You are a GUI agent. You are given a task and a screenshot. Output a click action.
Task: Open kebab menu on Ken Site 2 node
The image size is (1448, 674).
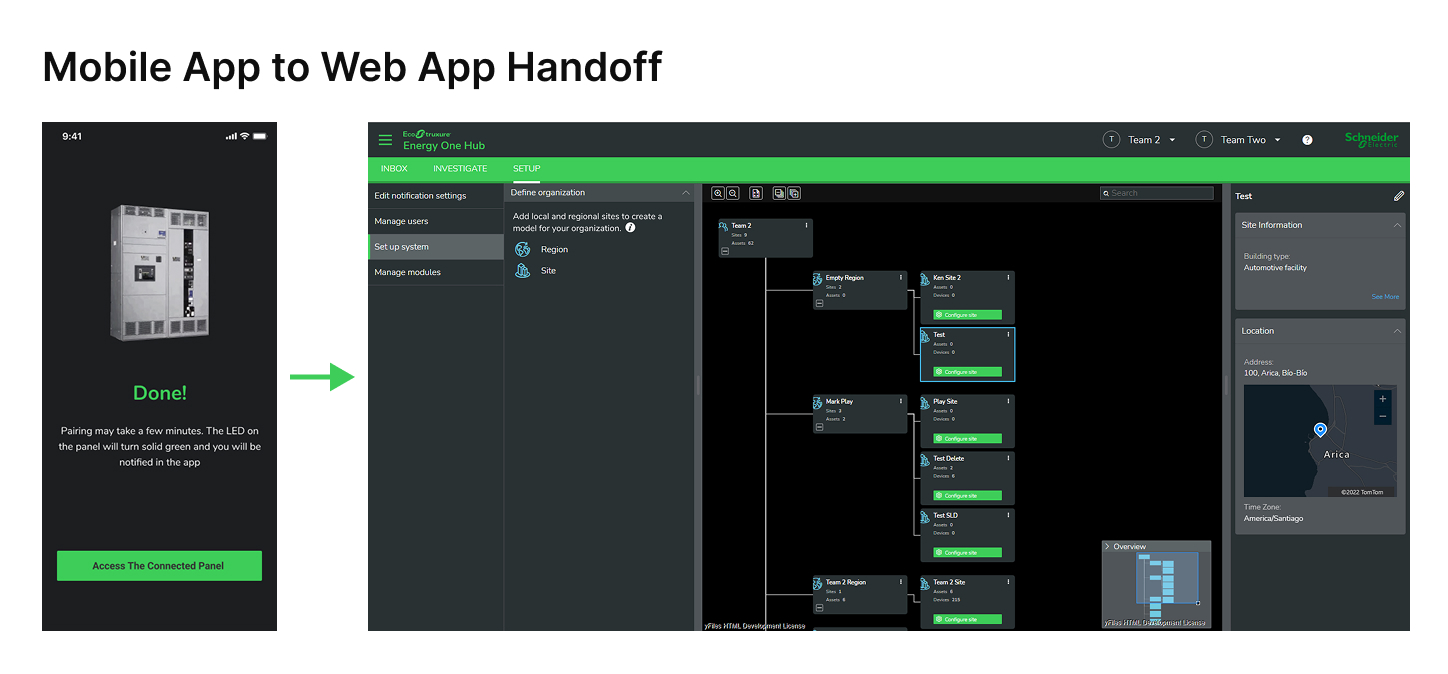pyautogui.click(x=1008, y=277)
